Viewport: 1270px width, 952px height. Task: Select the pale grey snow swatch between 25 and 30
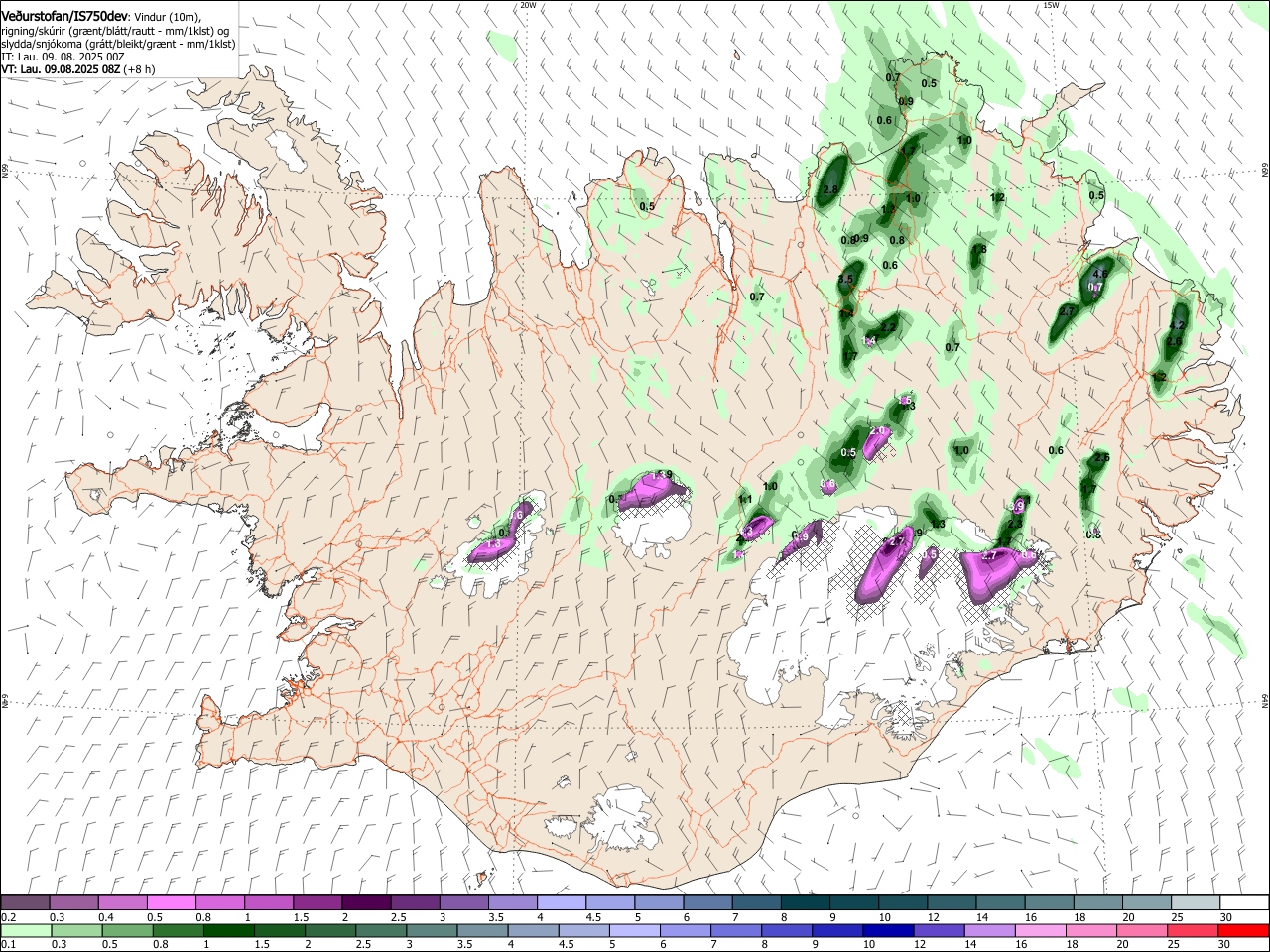1195,903
